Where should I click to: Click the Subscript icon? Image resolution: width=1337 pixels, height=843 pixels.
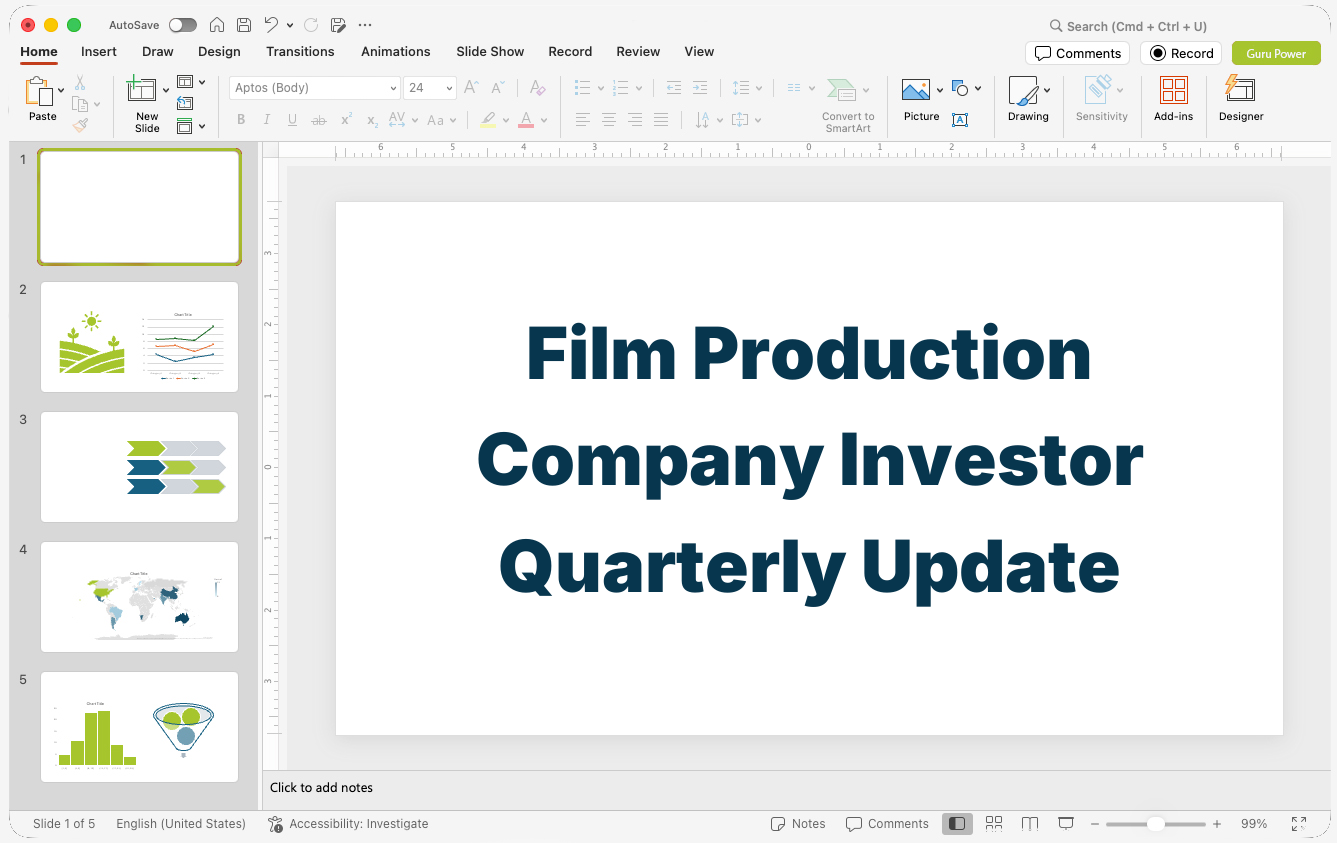click(x=372, y=120)
